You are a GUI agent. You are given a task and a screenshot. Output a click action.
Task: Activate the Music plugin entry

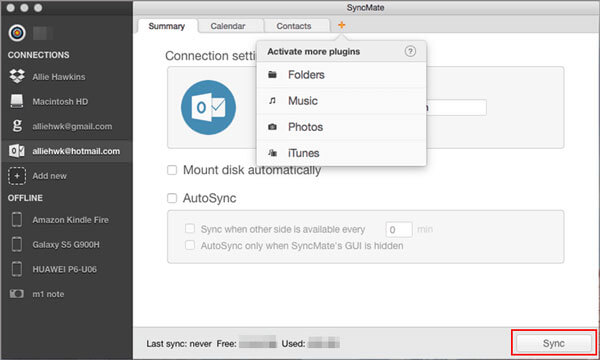(341, 101)
